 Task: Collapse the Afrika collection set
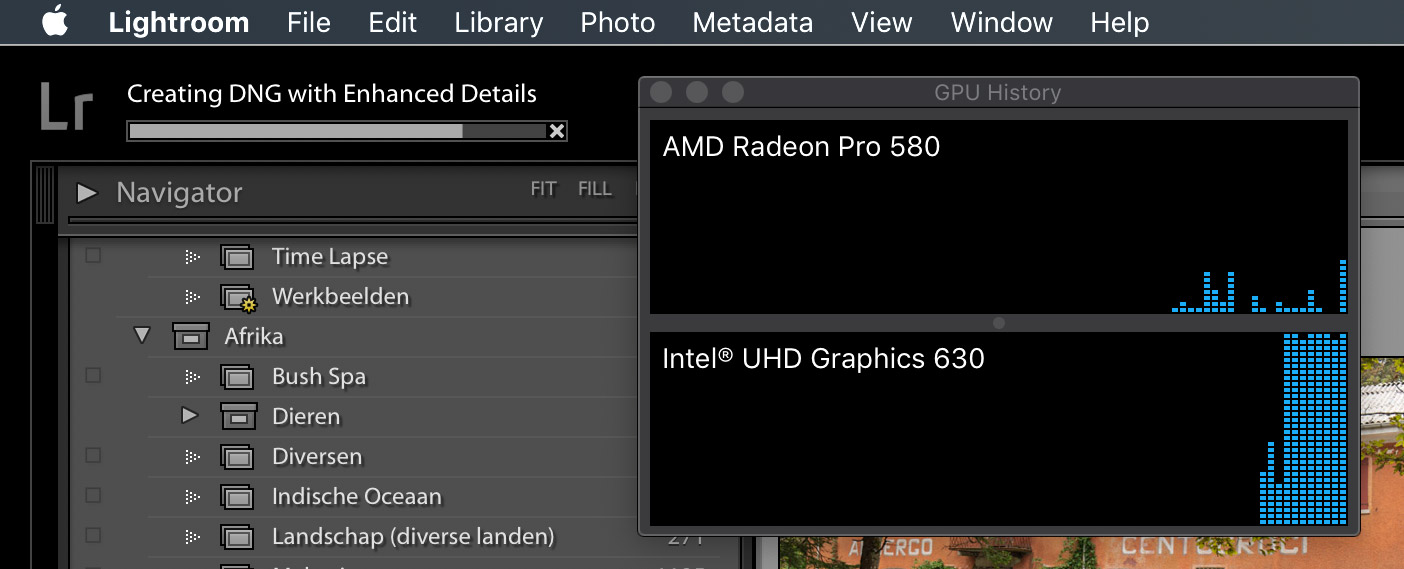(x=142, y=336)
